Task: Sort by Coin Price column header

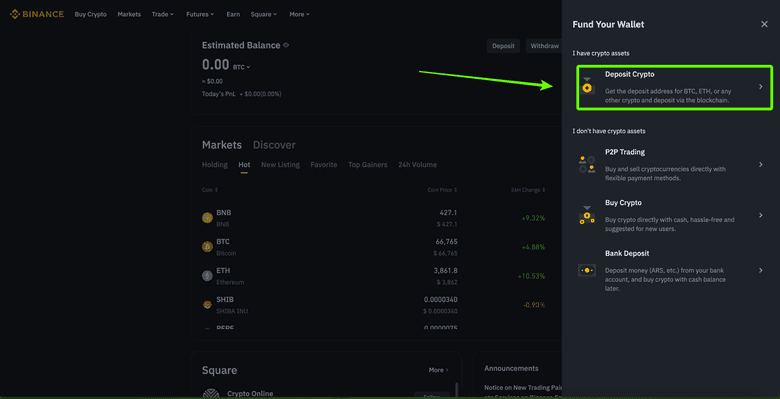Action: click(x=442, y=190)
